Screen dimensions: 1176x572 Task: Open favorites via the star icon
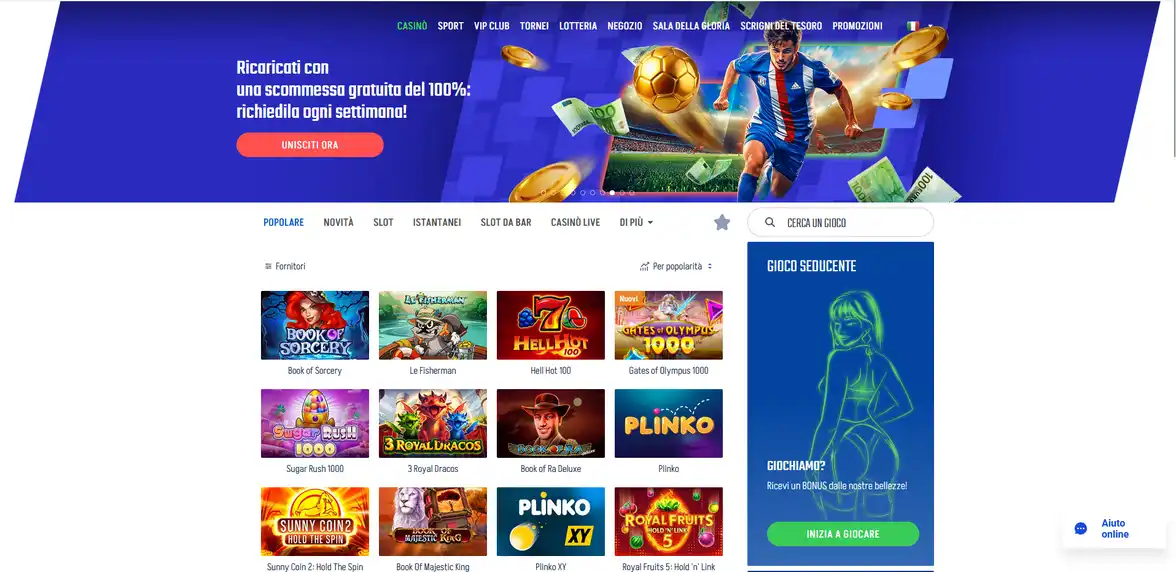[x=722, y=223]
